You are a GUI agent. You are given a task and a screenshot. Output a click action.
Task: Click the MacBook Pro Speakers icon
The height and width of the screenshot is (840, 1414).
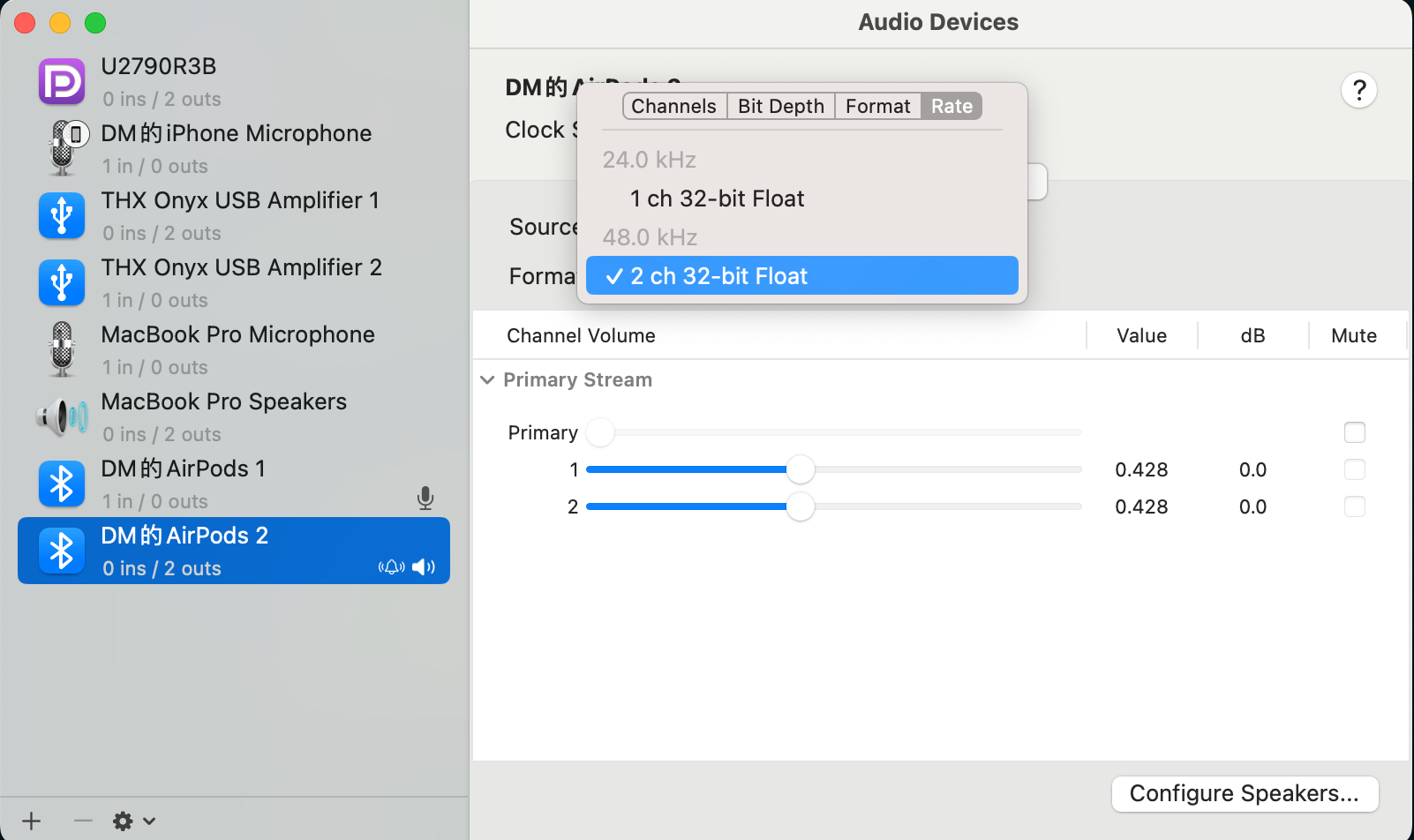click(62, 416)
